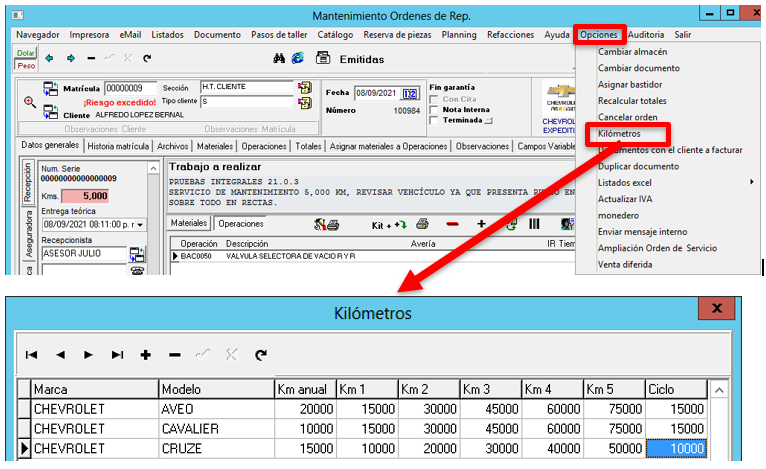The height and width of the screenshot is (469, 766).
Task: Click the telephone icon under Recepcionista
Action: (x=136, y=270)
